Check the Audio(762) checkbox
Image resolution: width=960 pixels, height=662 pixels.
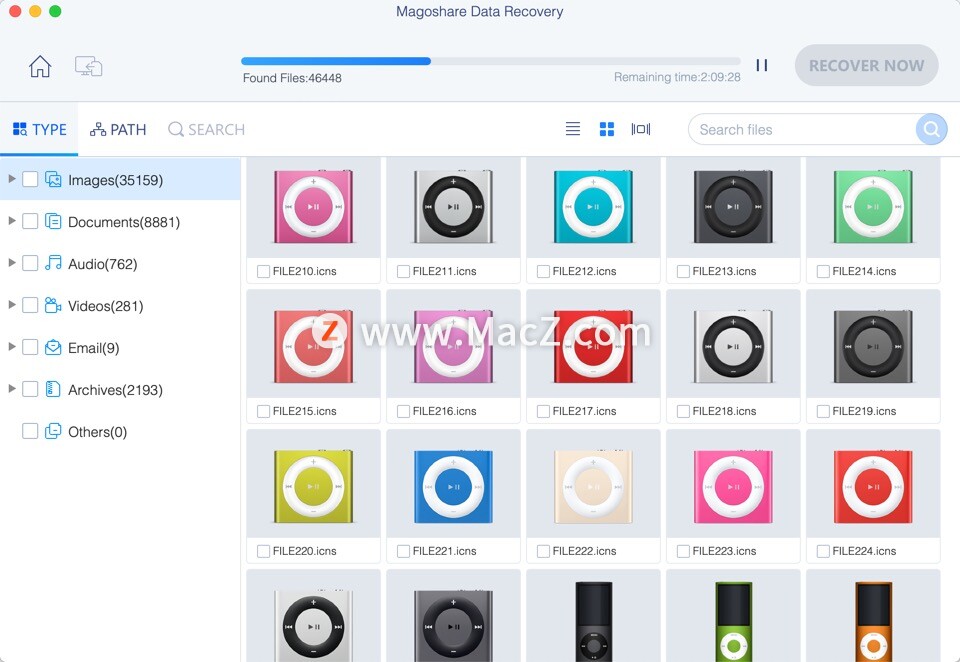(x=30, y=263)
